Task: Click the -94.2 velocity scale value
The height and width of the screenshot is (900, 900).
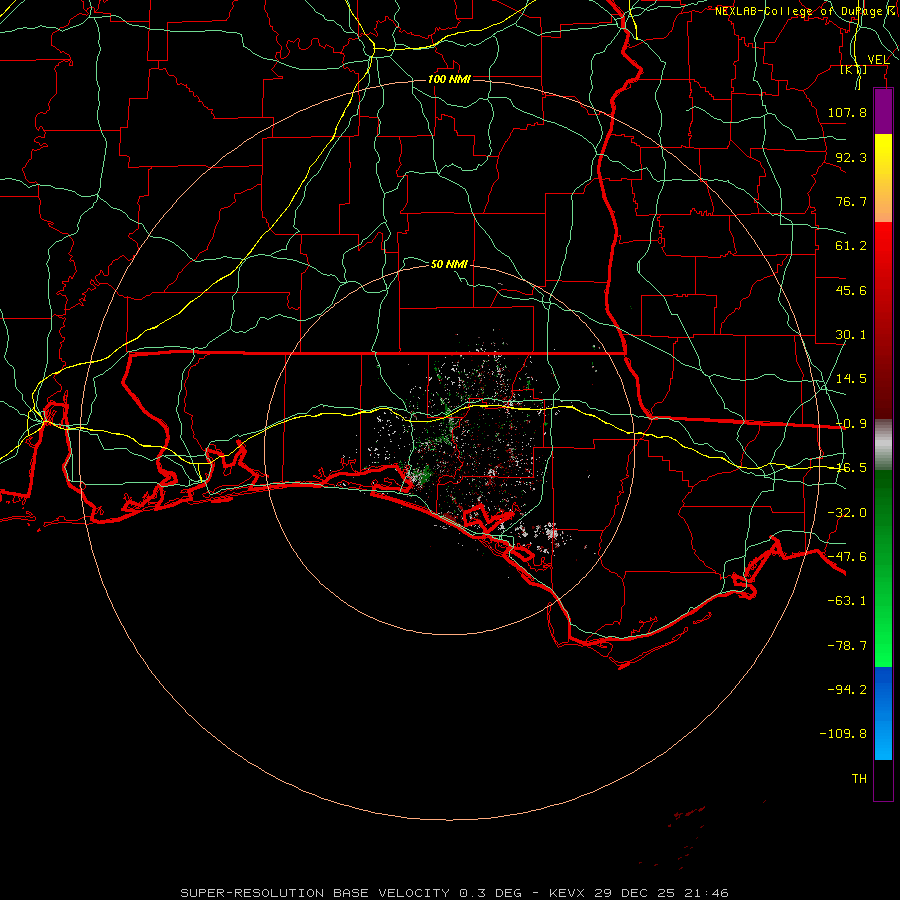Action: (x=847, y=690)
